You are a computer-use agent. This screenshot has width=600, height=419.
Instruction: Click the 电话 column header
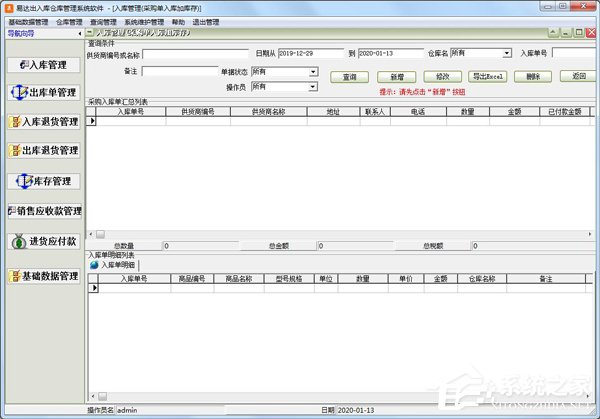point(418,112)
